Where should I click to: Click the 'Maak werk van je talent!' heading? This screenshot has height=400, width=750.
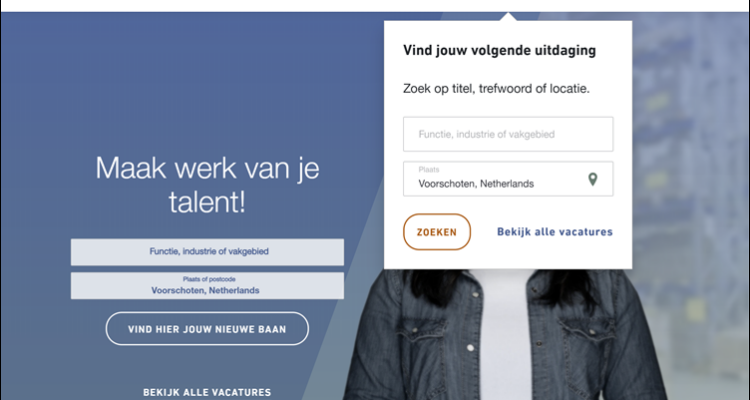207,185
